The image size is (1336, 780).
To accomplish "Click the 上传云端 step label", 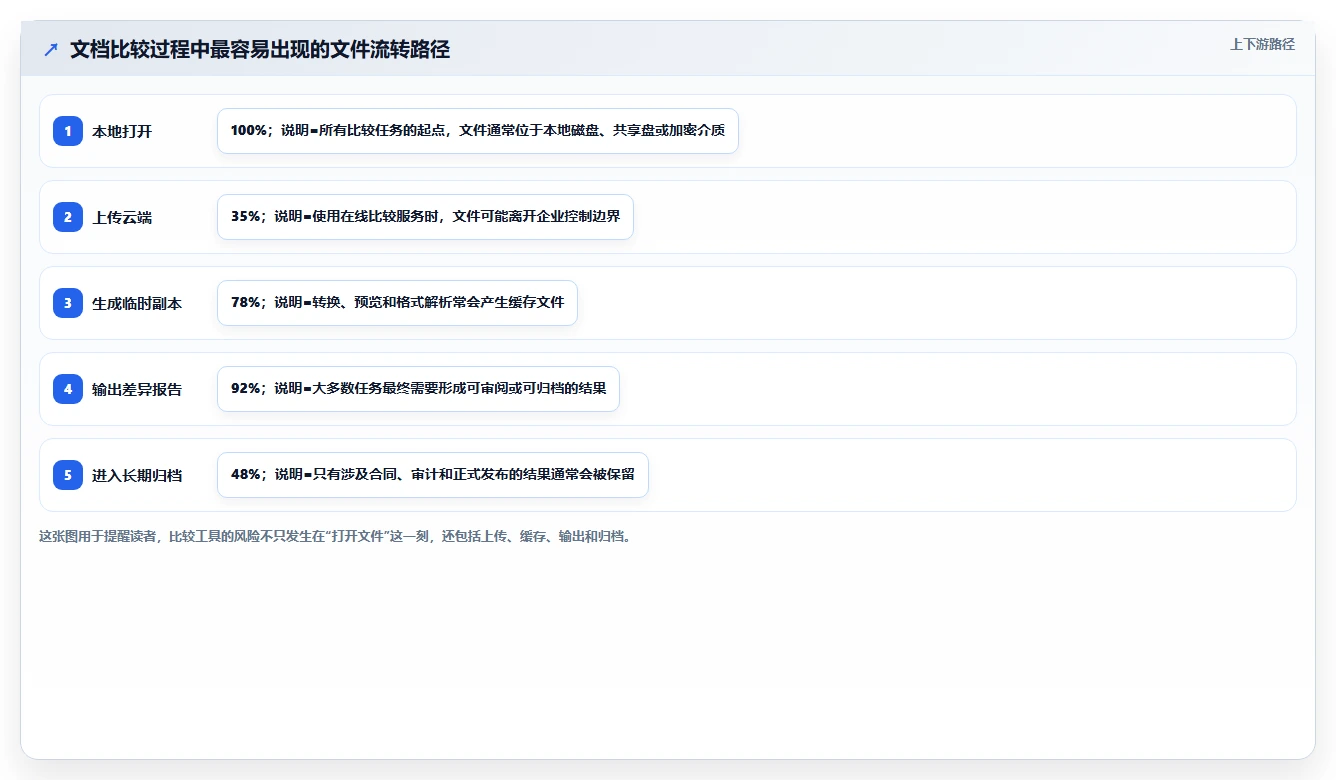I will 122,217.
